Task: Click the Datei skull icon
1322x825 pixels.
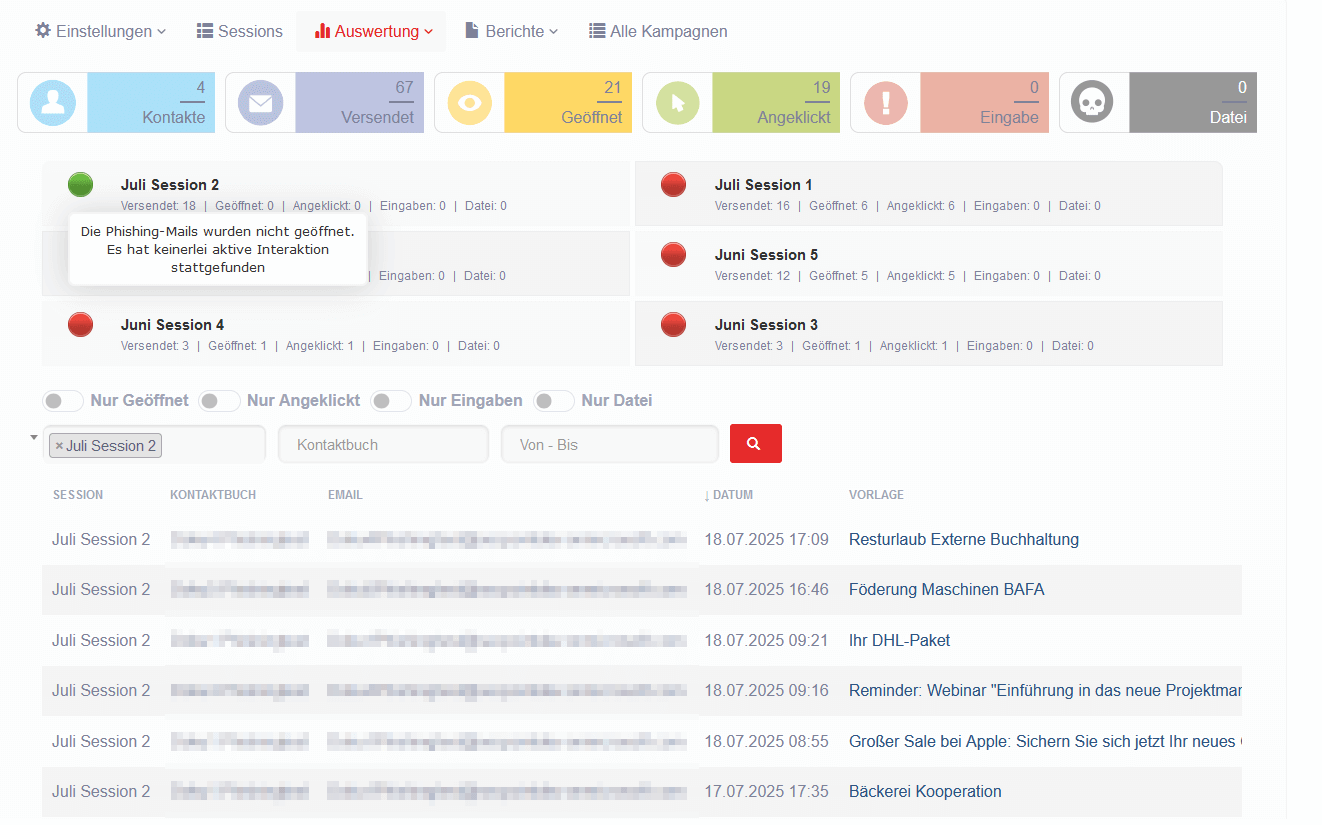Action: click(x=1093, y=102)
